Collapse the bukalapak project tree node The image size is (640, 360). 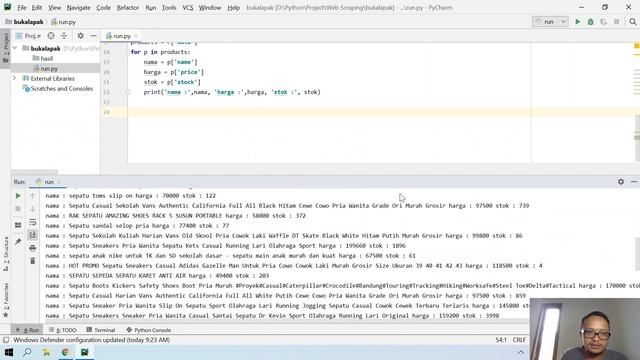point(15,48)
